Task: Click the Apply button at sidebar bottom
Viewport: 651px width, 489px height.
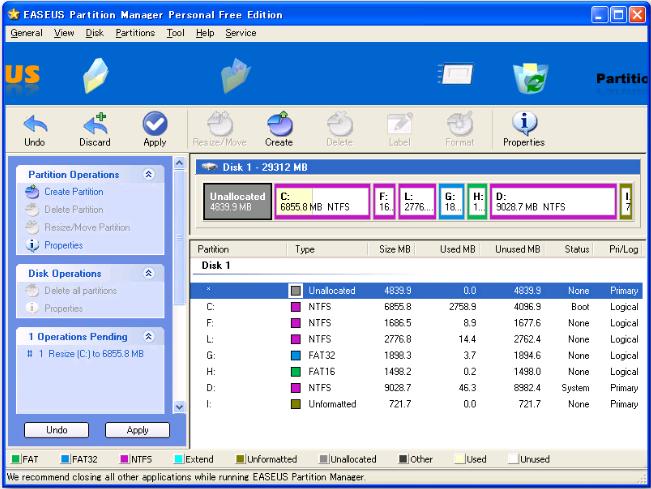Action: click(137, 430)
